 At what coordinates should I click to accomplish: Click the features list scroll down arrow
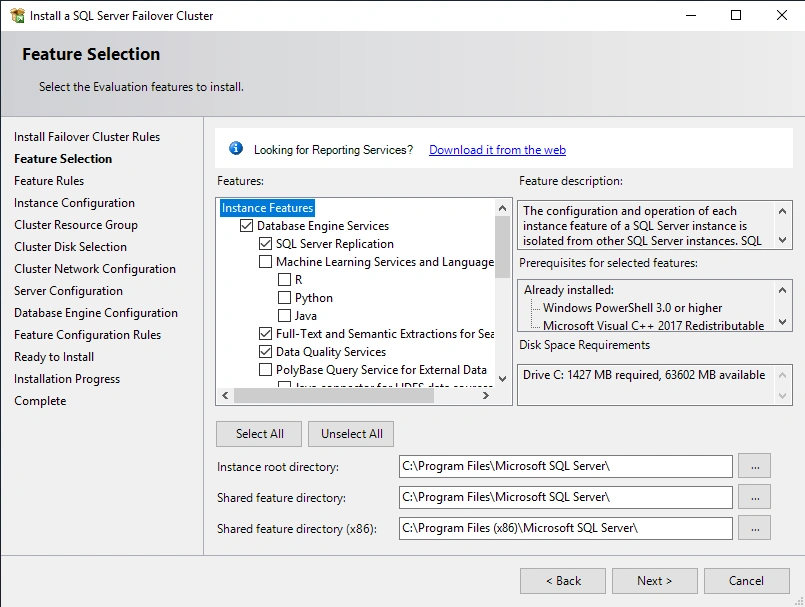(x=503, y=379)
